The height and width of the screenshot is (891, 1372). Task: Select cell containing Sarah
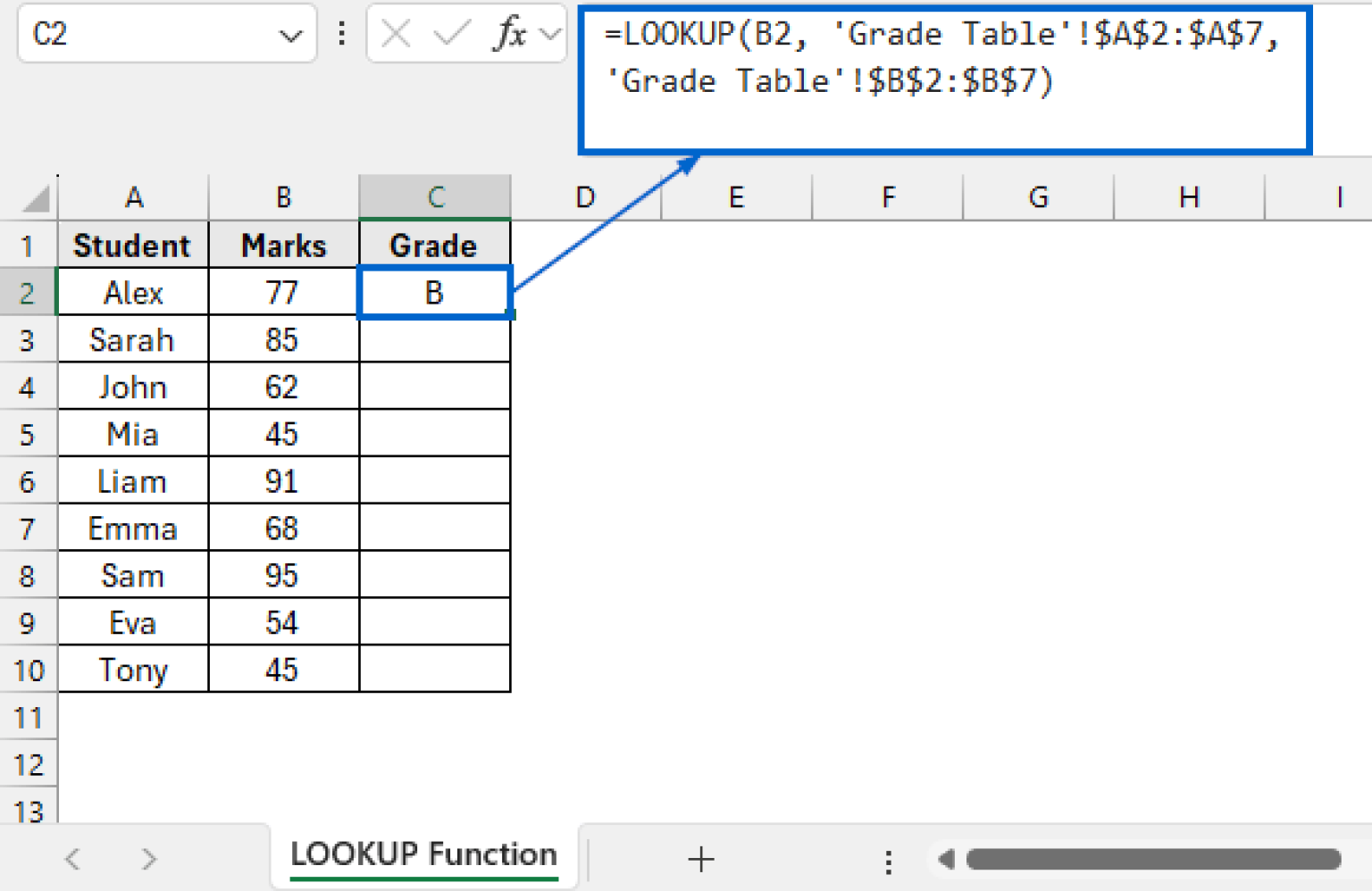point(132,340)
